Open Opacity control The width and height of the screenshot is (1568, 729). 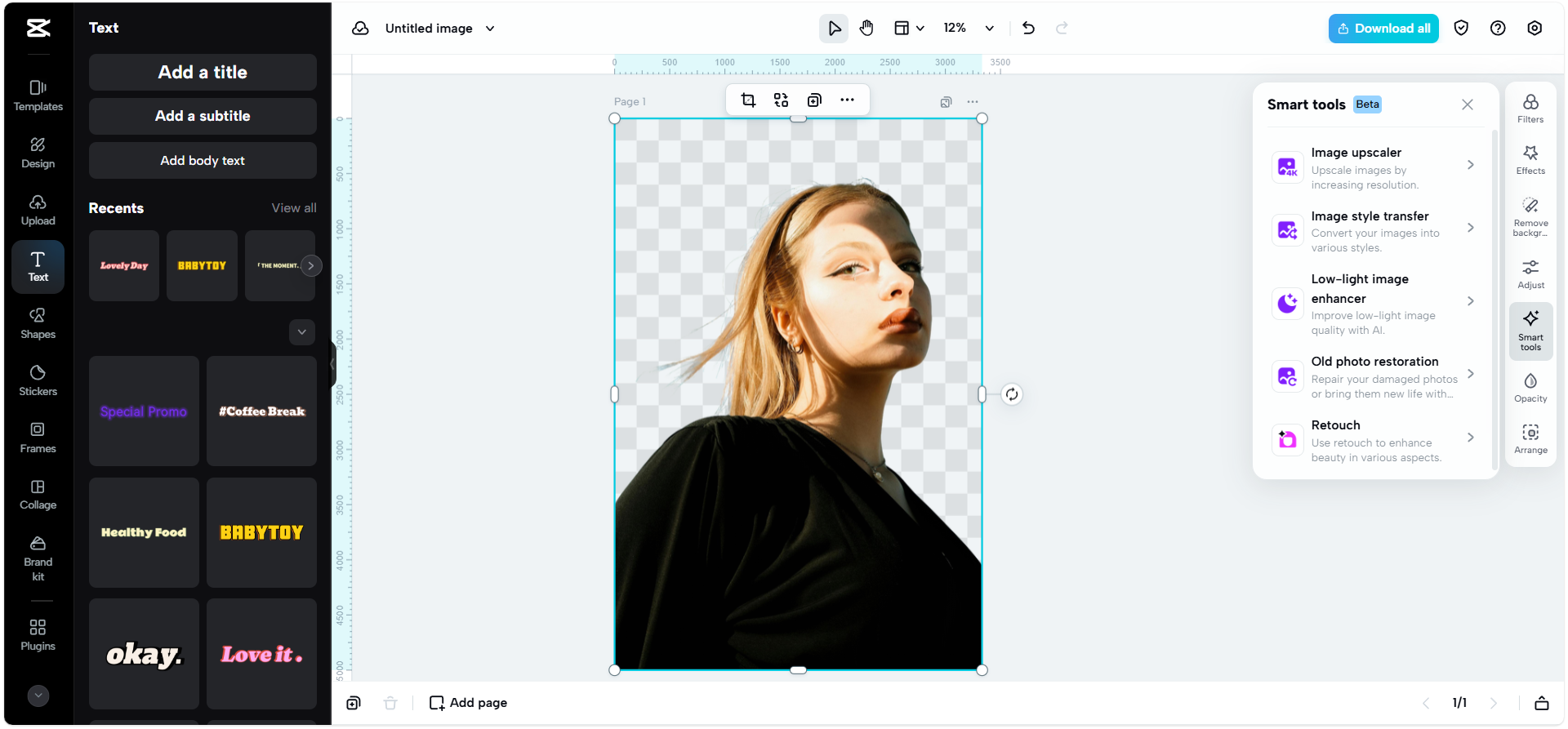(1530, 388)
